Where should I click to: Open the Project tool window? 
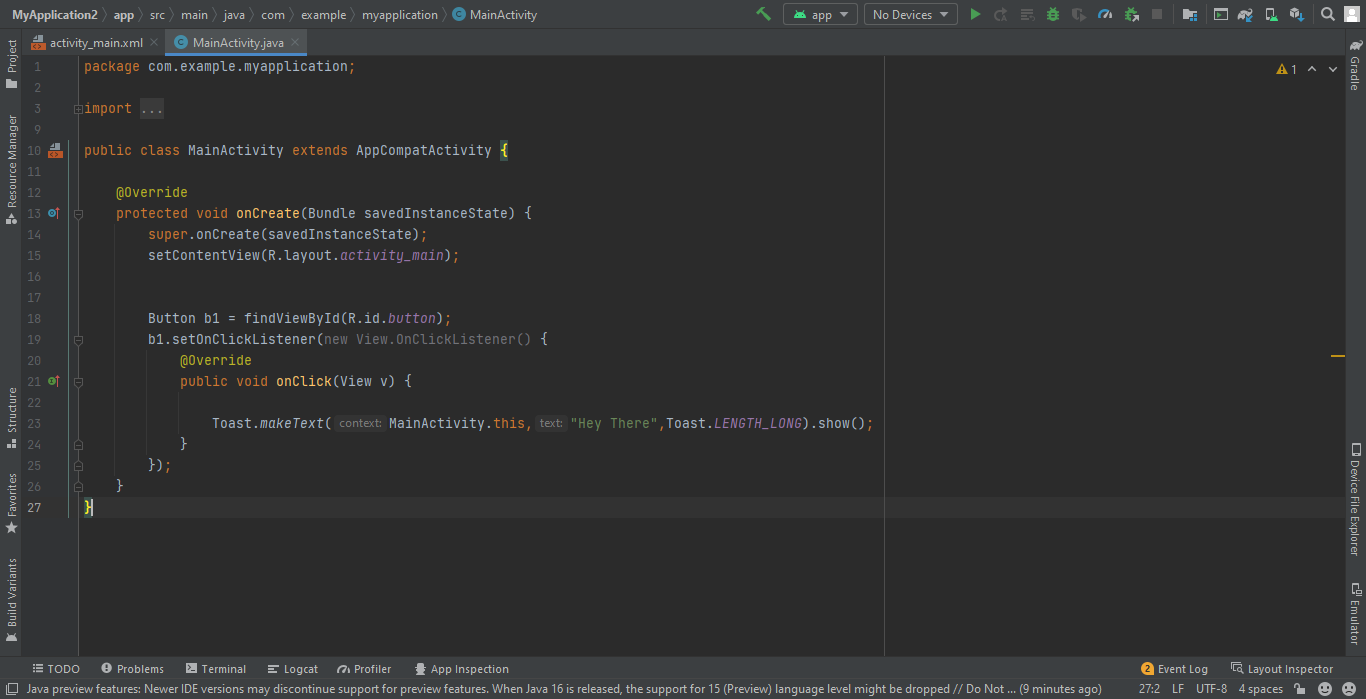tap(12, 64)
